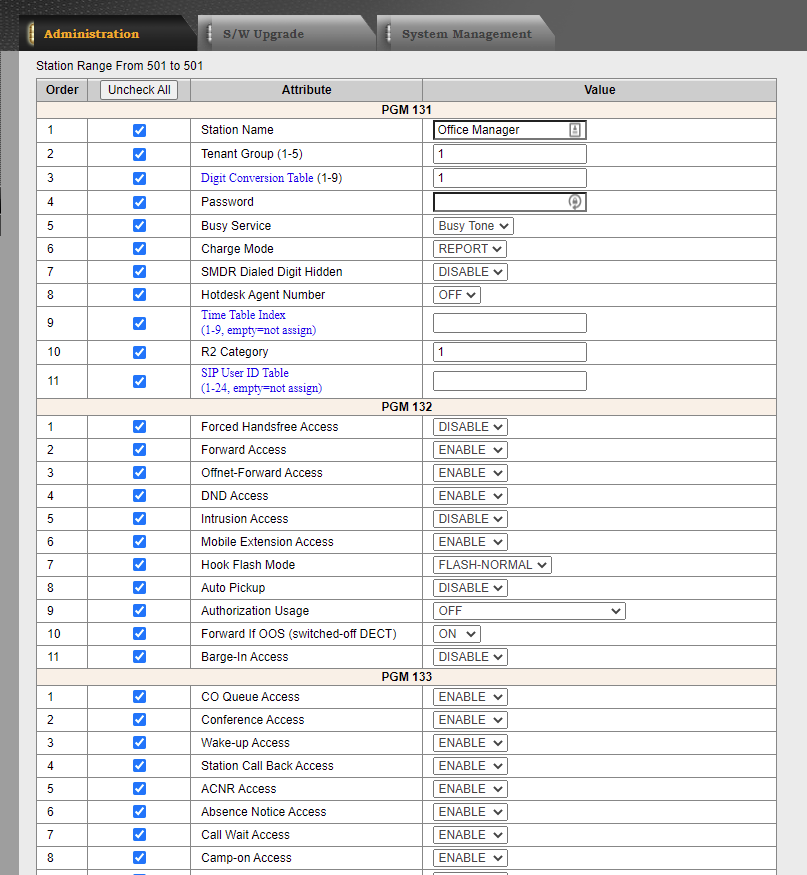The height and width of the screenshot is (875, 807).
Task: Switch to the S/W Upgrade tab
Action: tap(263, 34)
